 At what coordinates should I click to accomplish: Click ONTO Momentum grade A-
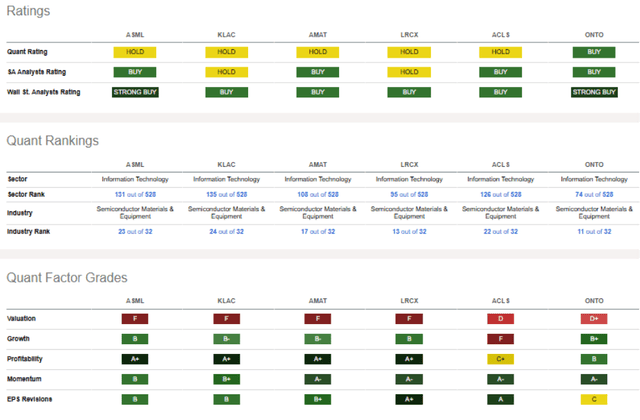point(594,379)
